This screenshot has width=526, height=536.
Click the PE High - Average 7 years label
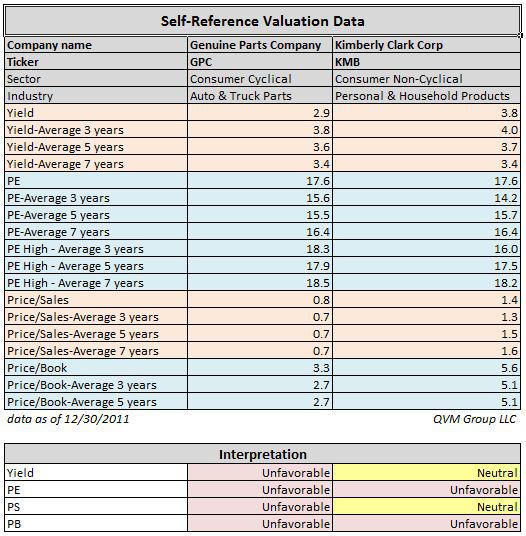pyautogui.click(x=96, y=283)
